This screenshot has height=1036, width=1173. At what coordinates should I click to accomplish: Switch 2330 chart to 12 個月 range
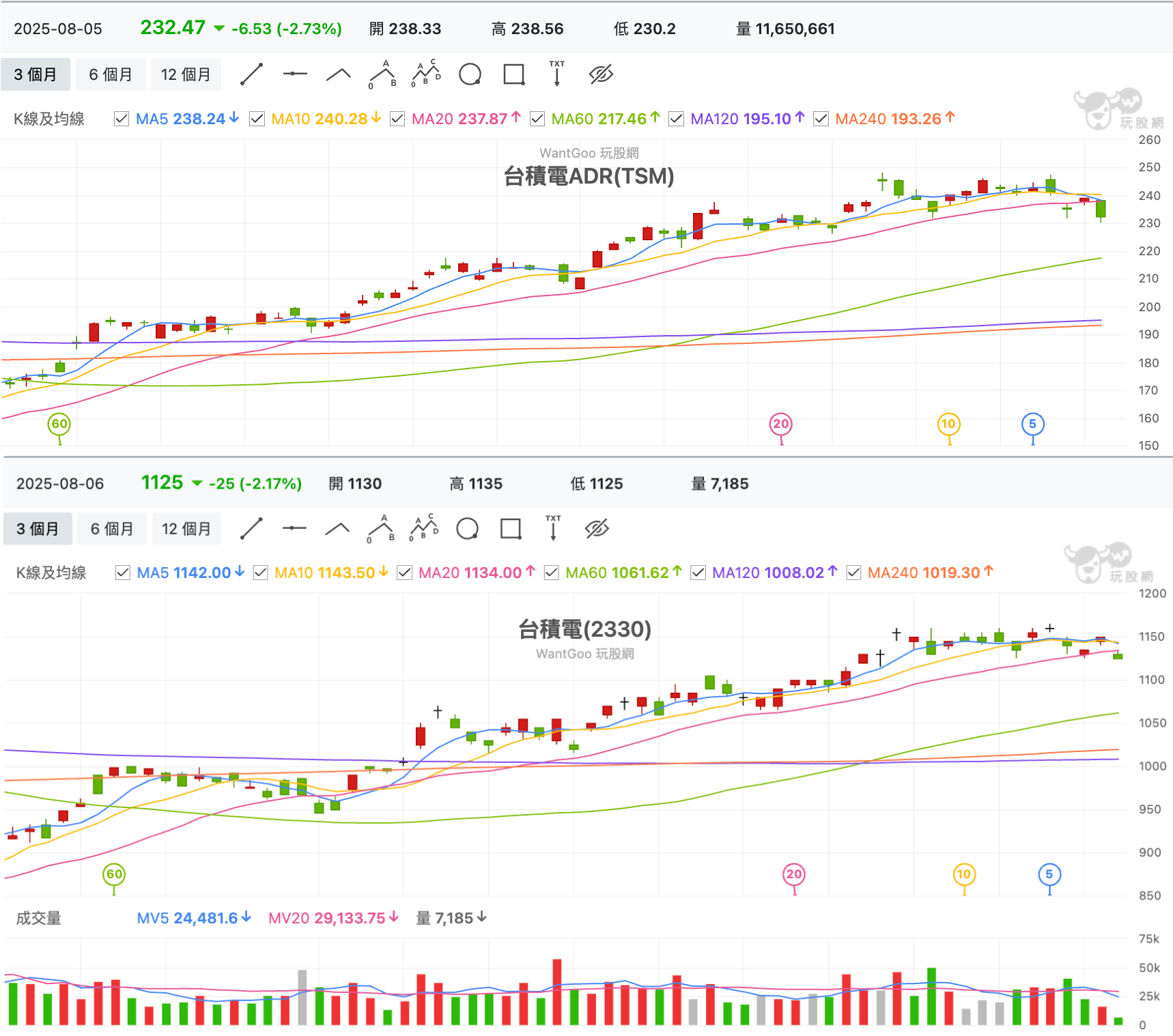coord(186,529)
